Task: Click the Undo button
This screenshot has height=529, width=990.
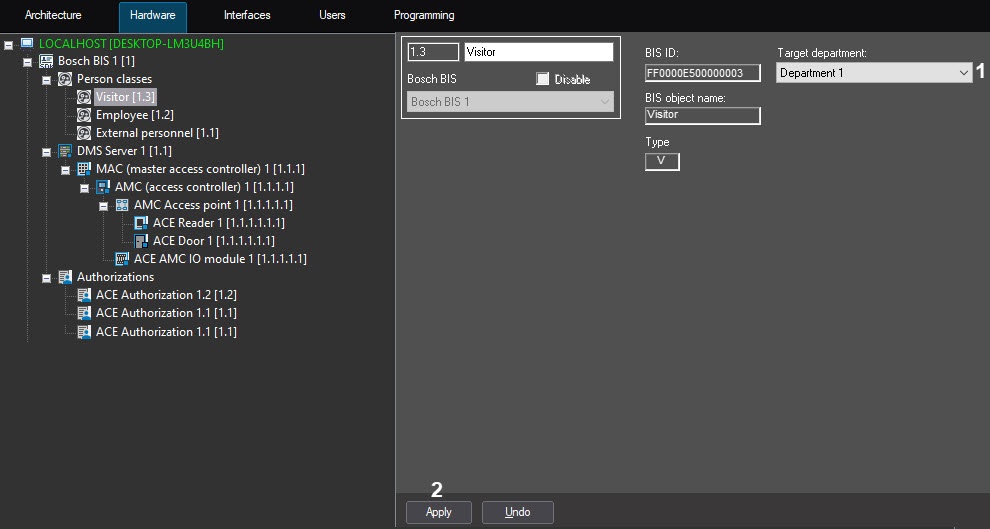Action: (x=517, y=512)
